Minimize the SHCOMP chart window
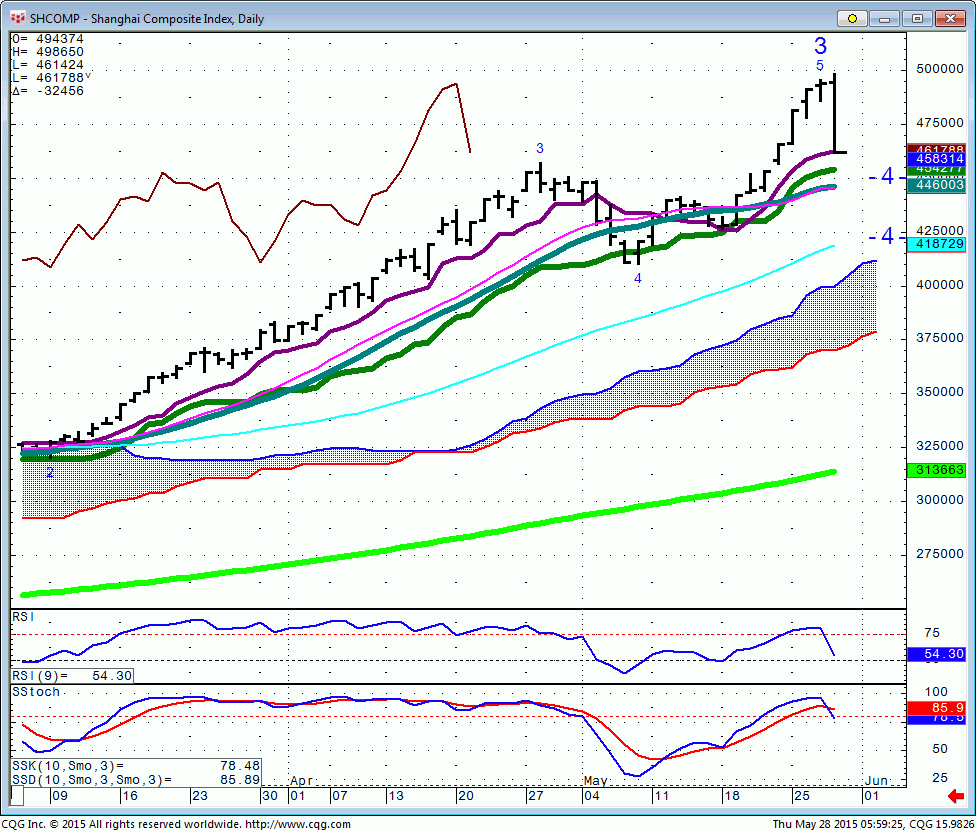The height and width of the screenshot is (832, 976). [884, 19]
